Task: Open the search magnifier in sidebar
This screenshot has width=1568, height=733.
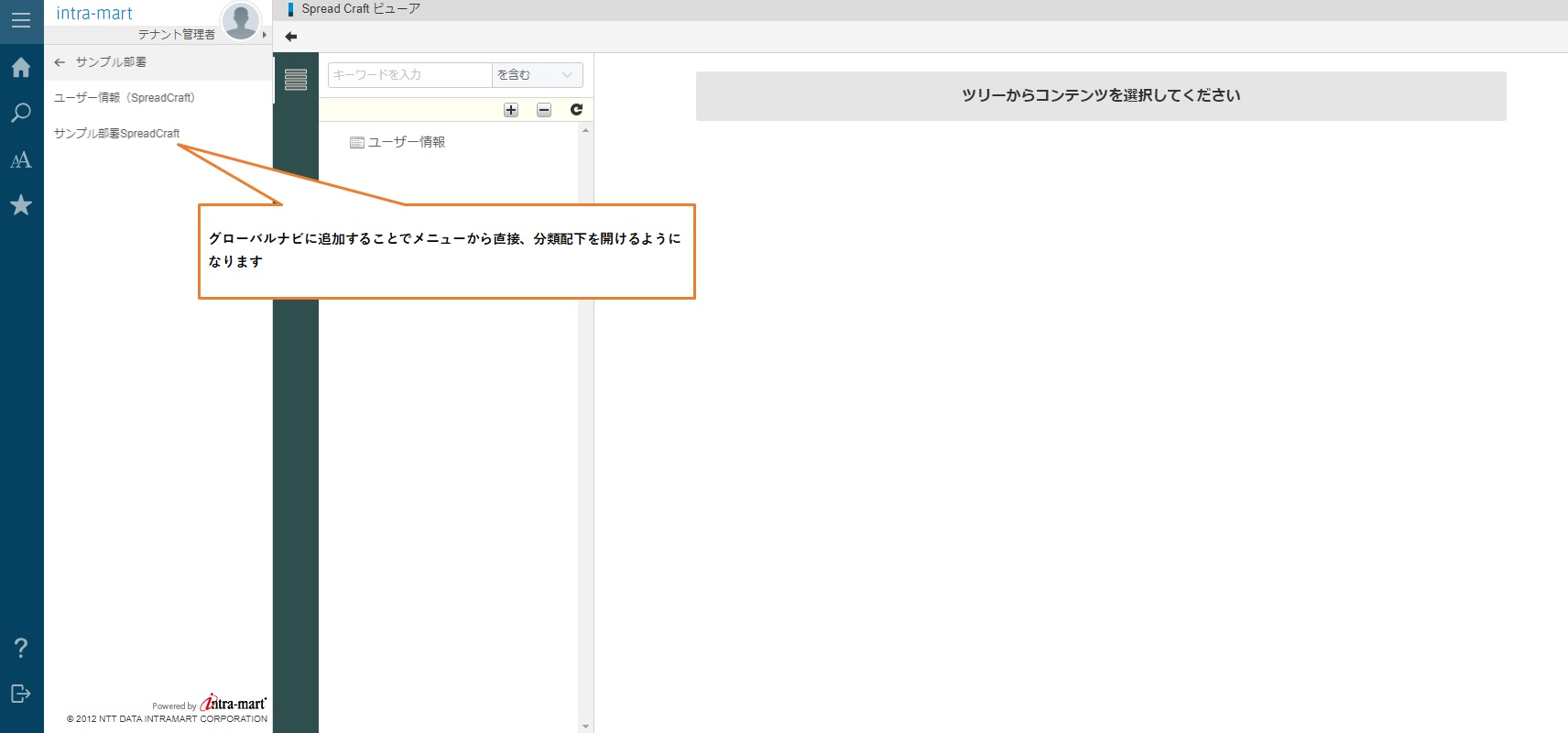Action: [21, 114]
